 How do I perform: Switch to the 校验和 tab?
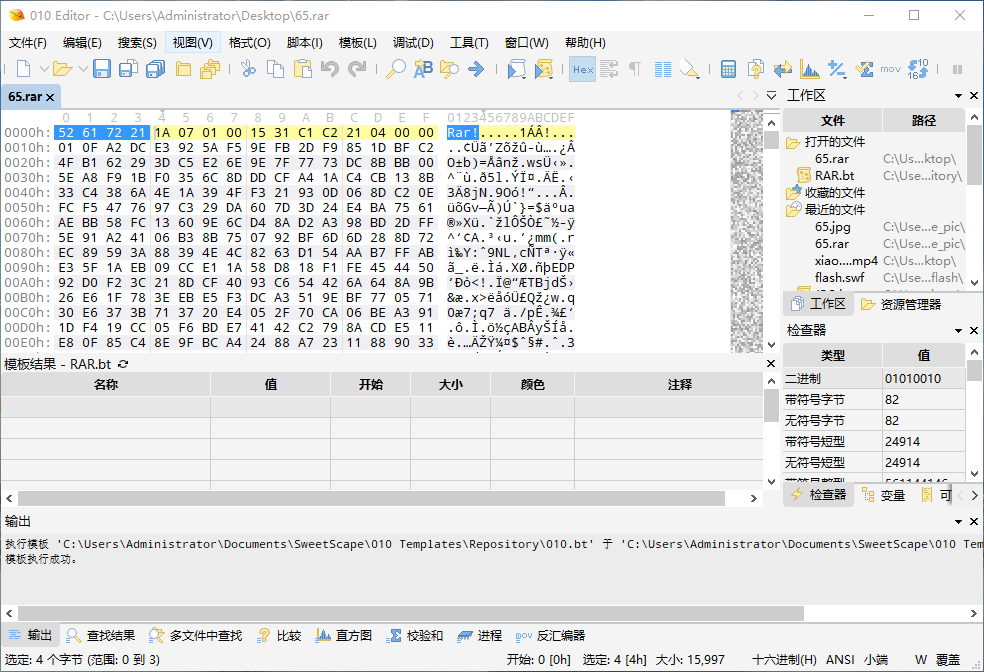point(414,636)
